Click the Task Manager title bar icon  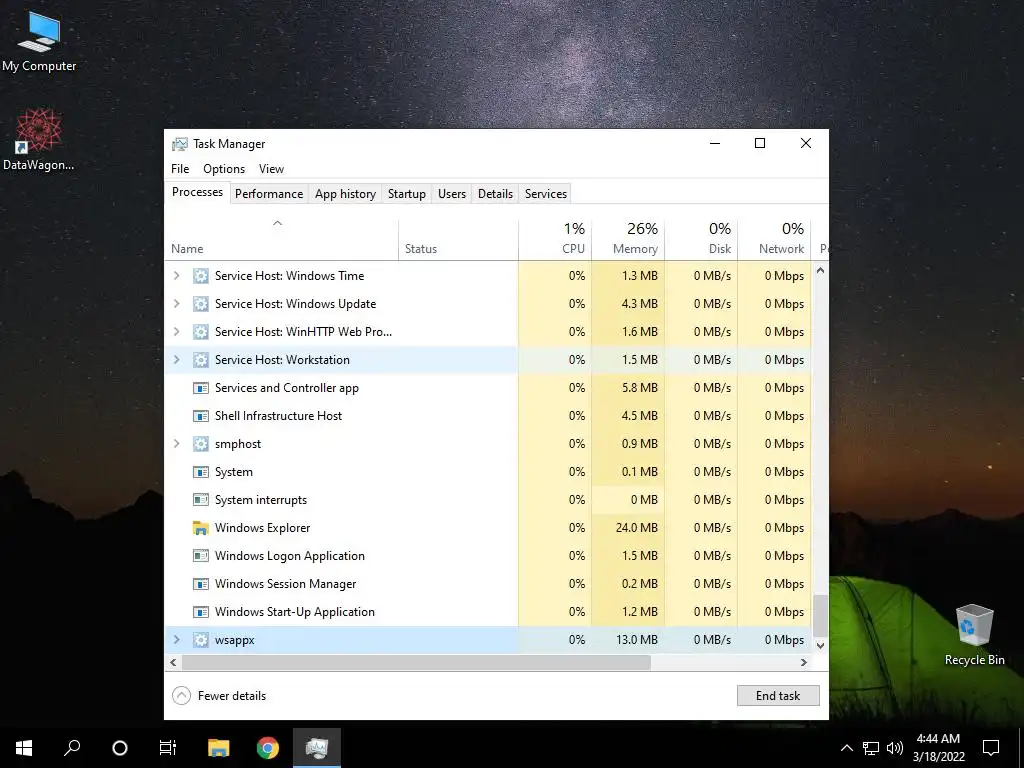[180, 144]
